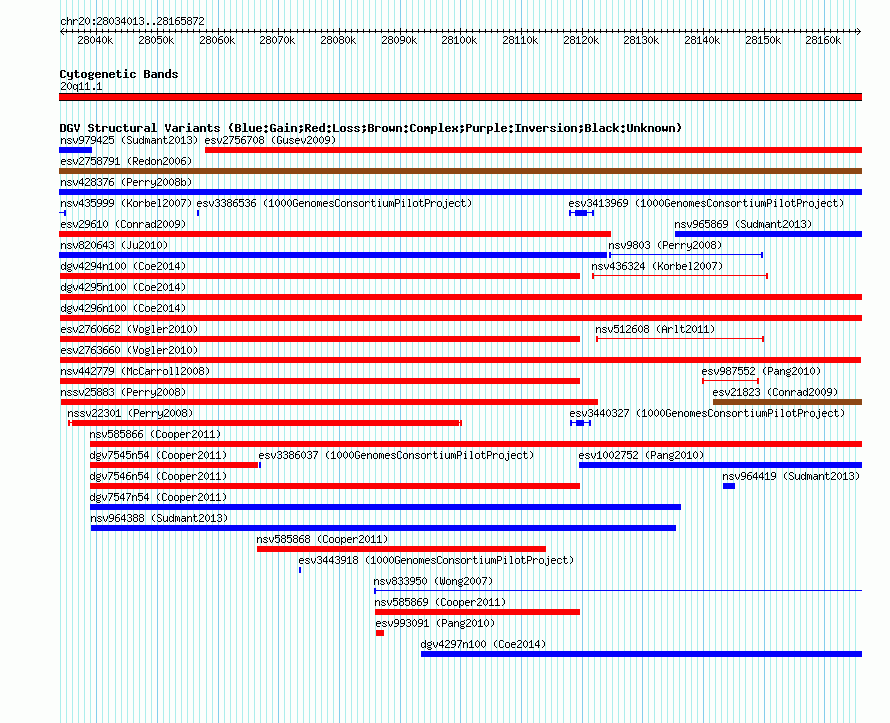Click the red dgv7545n54 loss bar
This screenshot has height=723, width=890.
coord(174,465)
